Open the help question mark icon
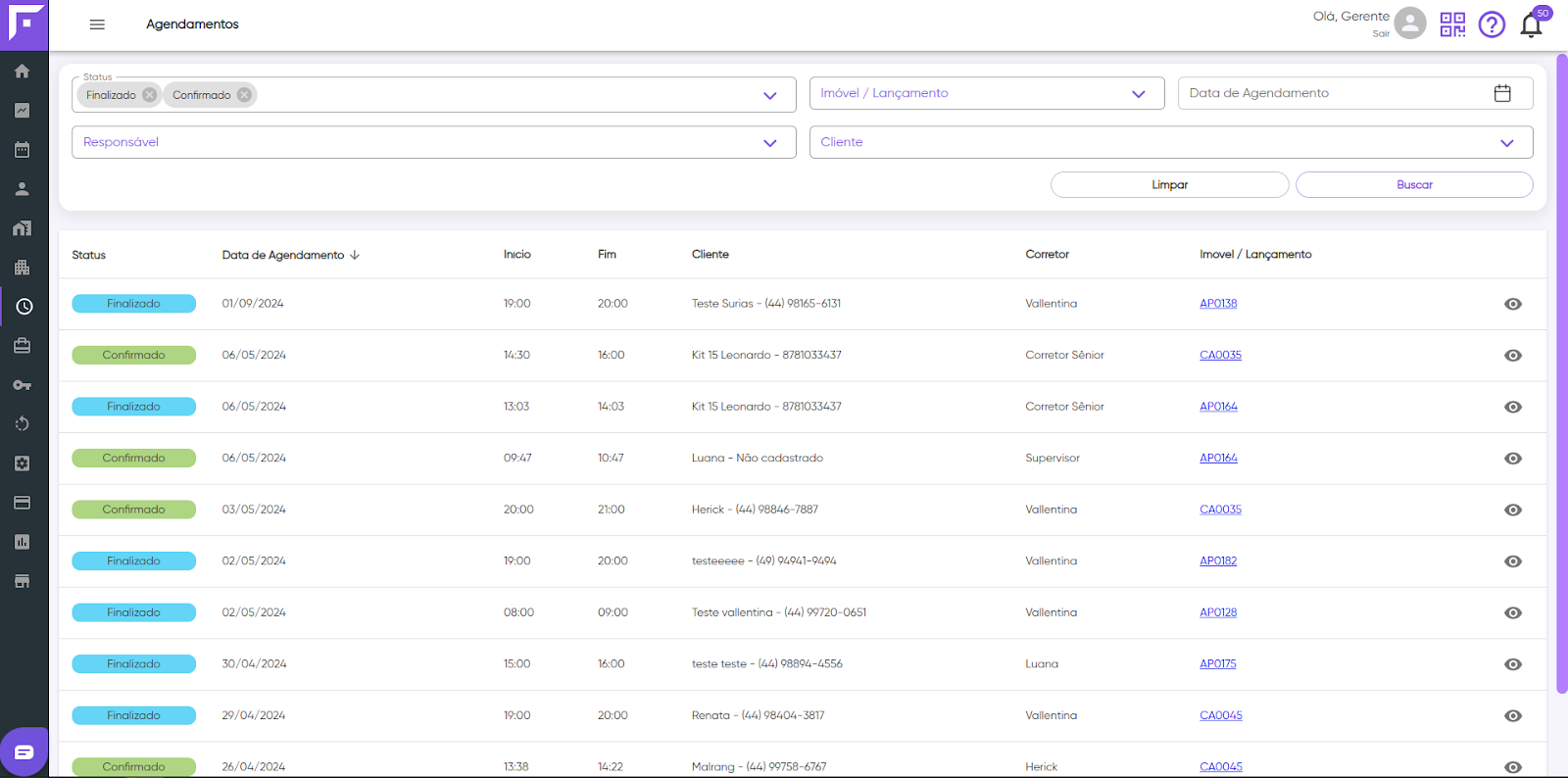This screenshot has height=778, width=1568. 1492,24
